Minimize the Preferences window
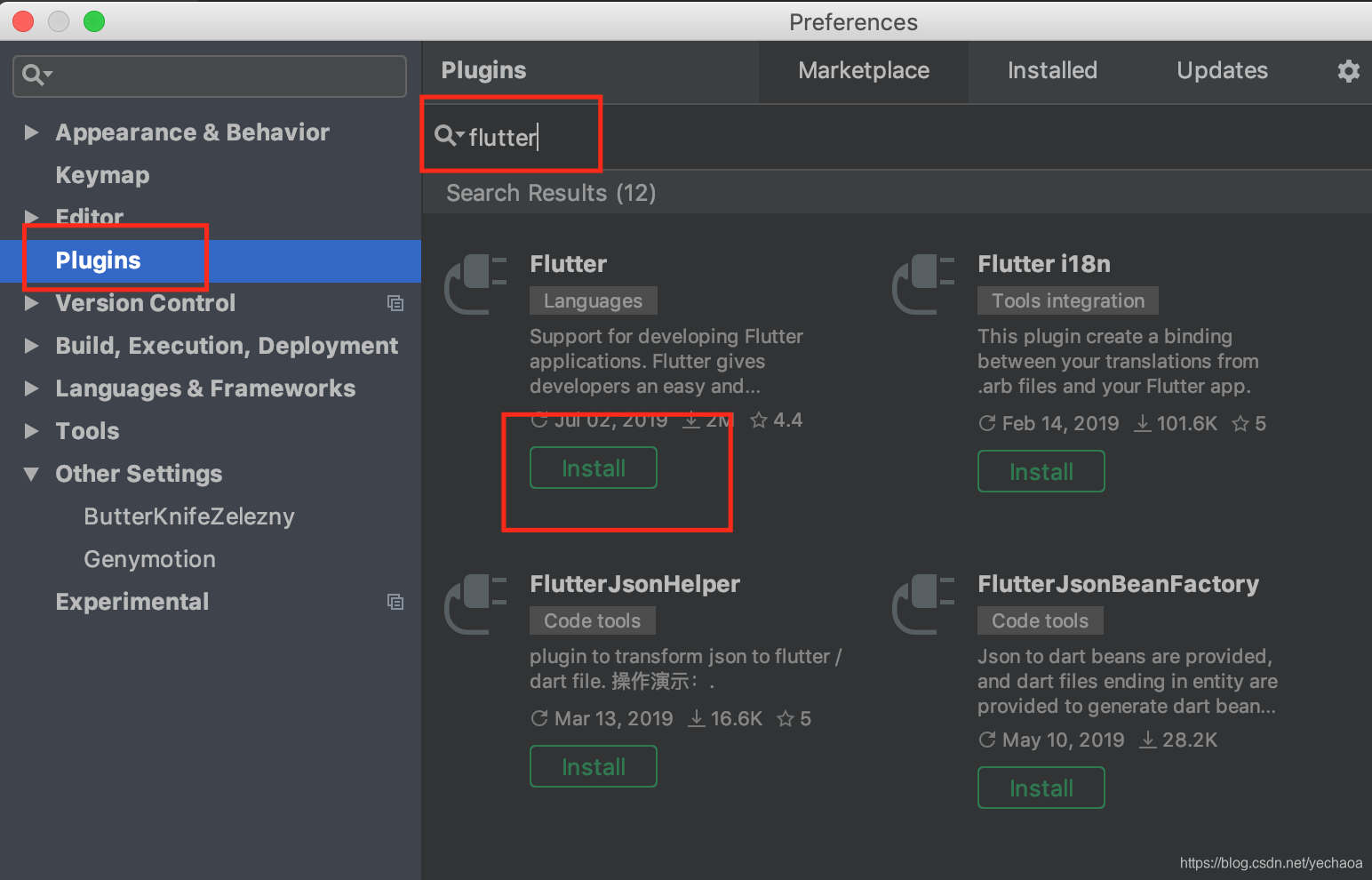This screenshot has height=880, width=1372. click(59, 21)
